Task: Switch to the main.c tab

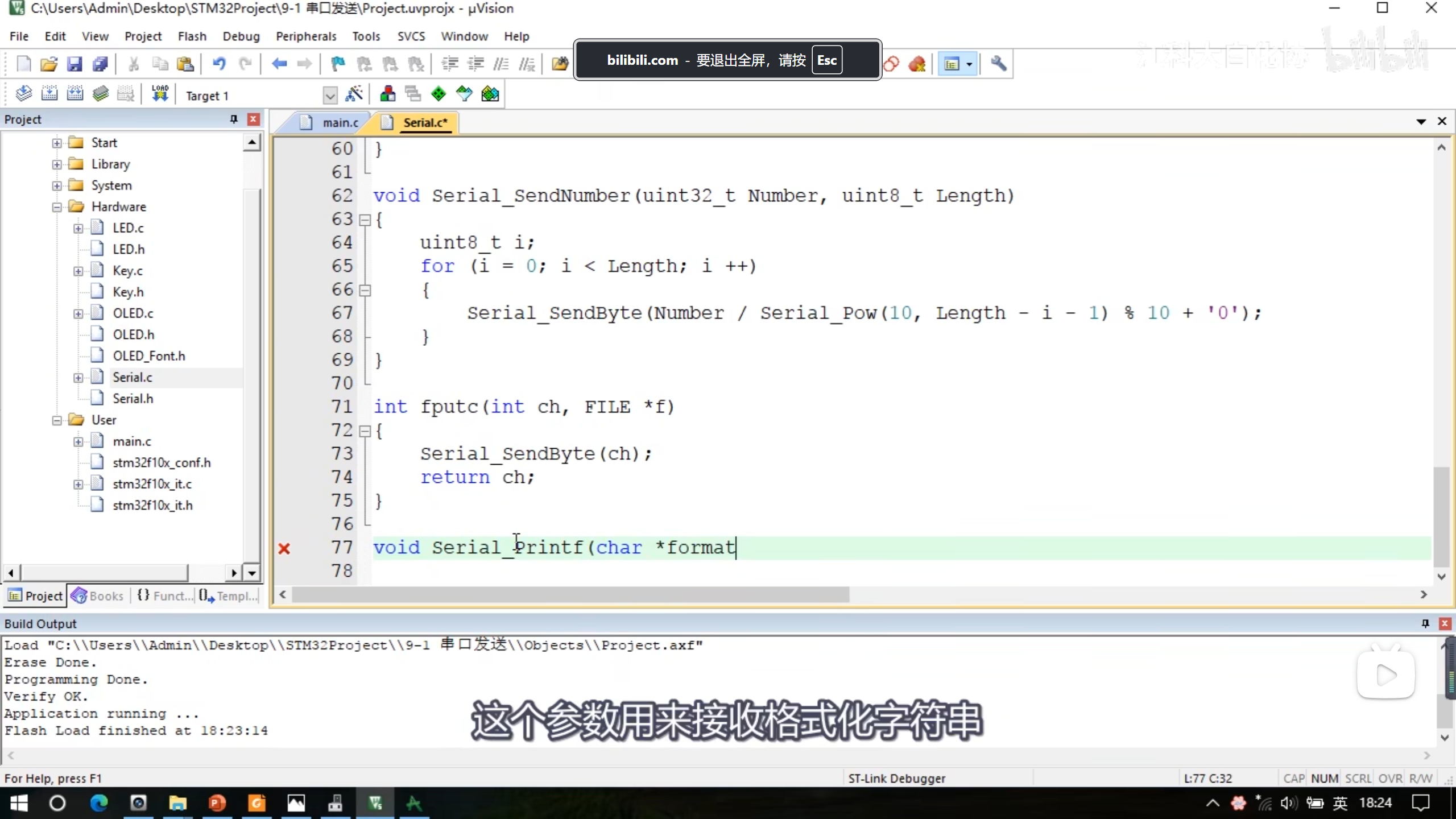Action: pyautogui.click(x=340, y=122)
